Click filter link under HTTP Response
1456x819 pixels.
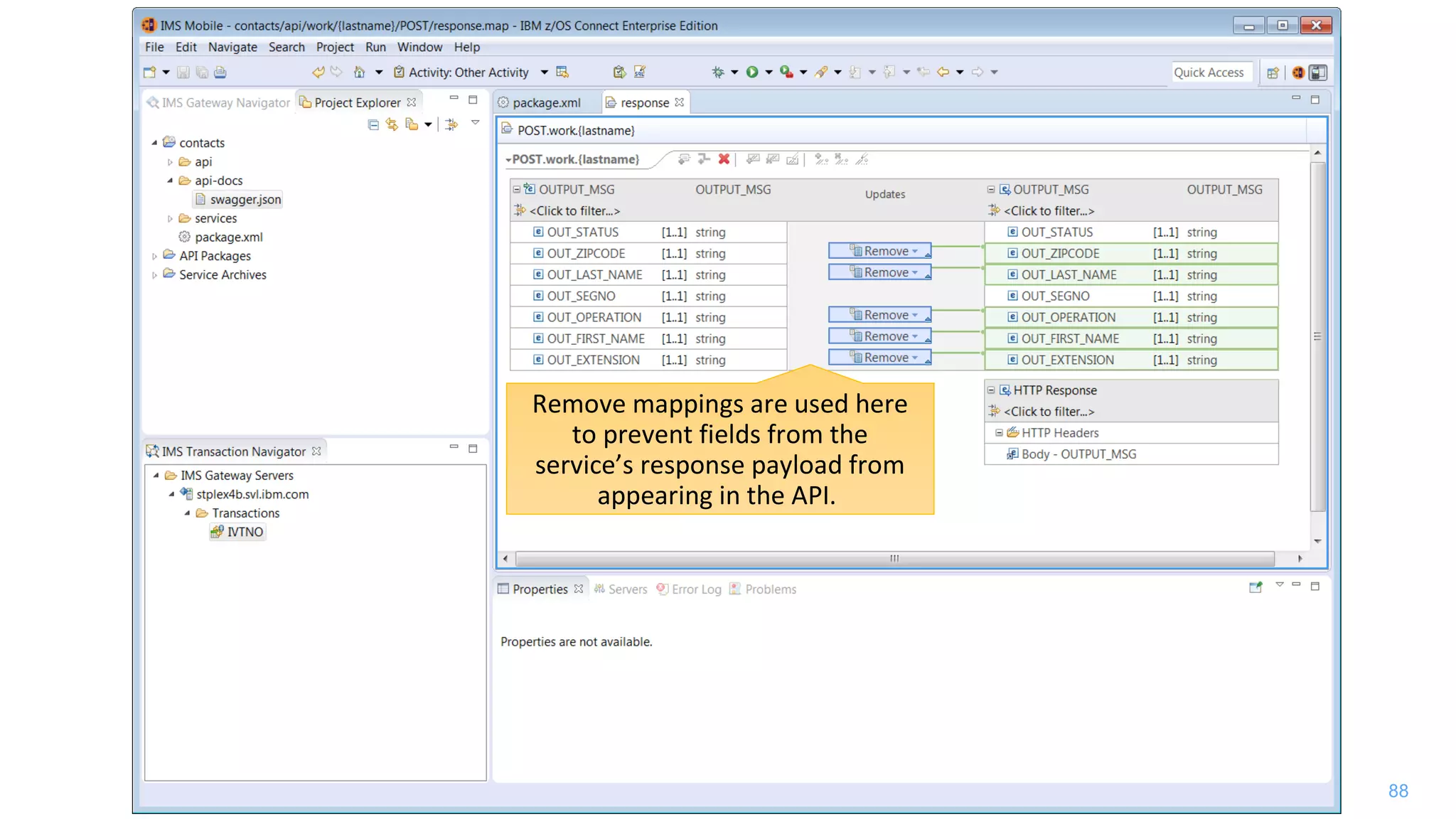(1049, 412)
